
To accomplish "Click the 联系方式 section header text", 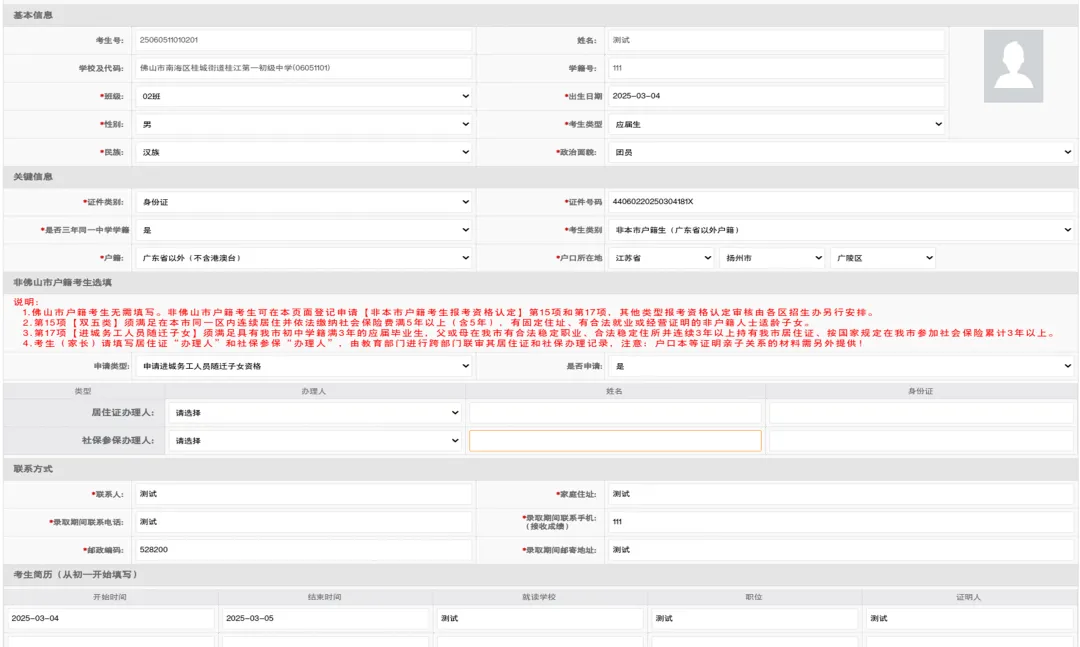I will coord(33,469).
